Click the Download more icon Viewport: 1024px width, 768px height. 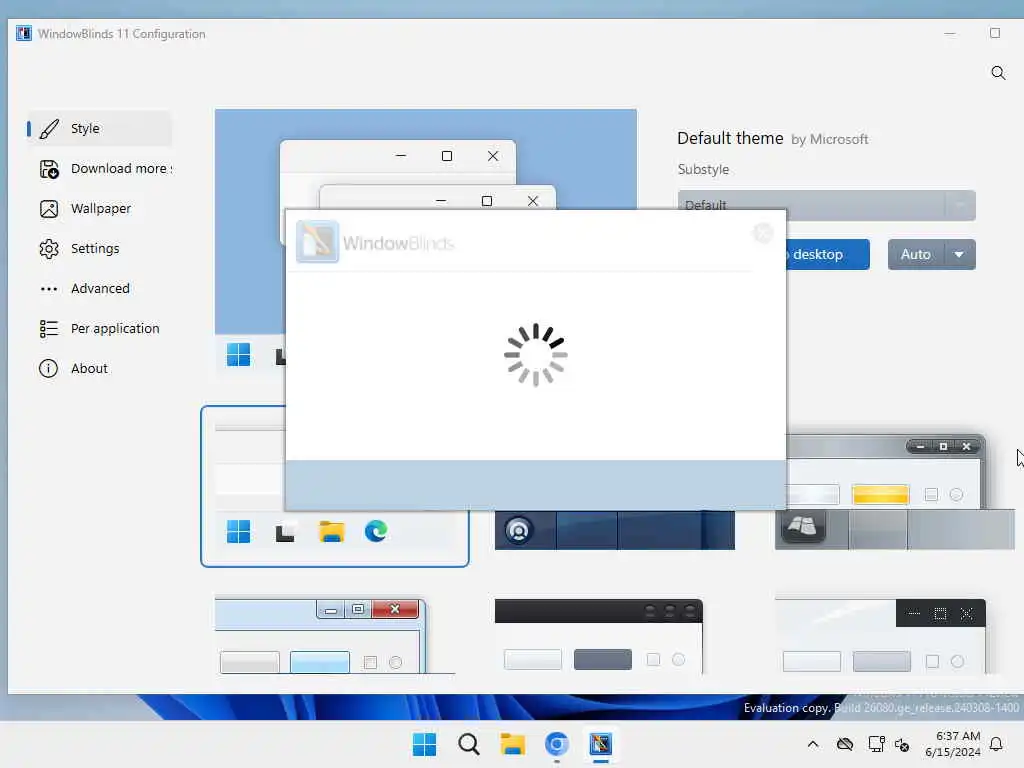(x=49, y=169)
